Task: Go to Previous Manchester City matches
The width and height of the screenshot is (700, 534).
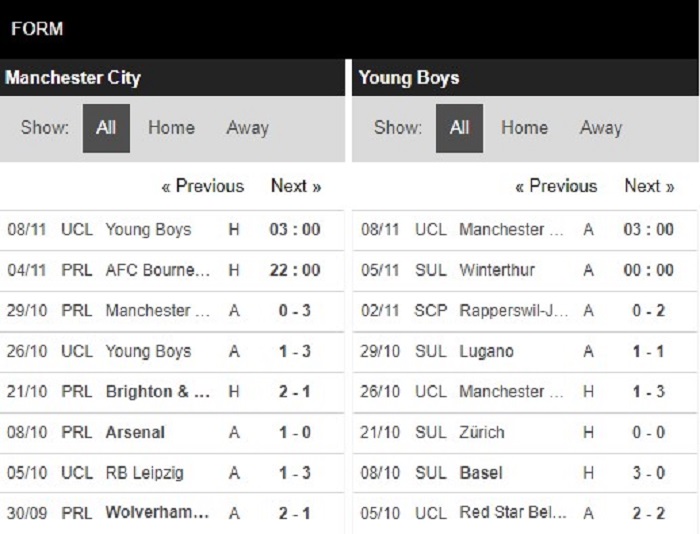Action: (x=202, y=186)
